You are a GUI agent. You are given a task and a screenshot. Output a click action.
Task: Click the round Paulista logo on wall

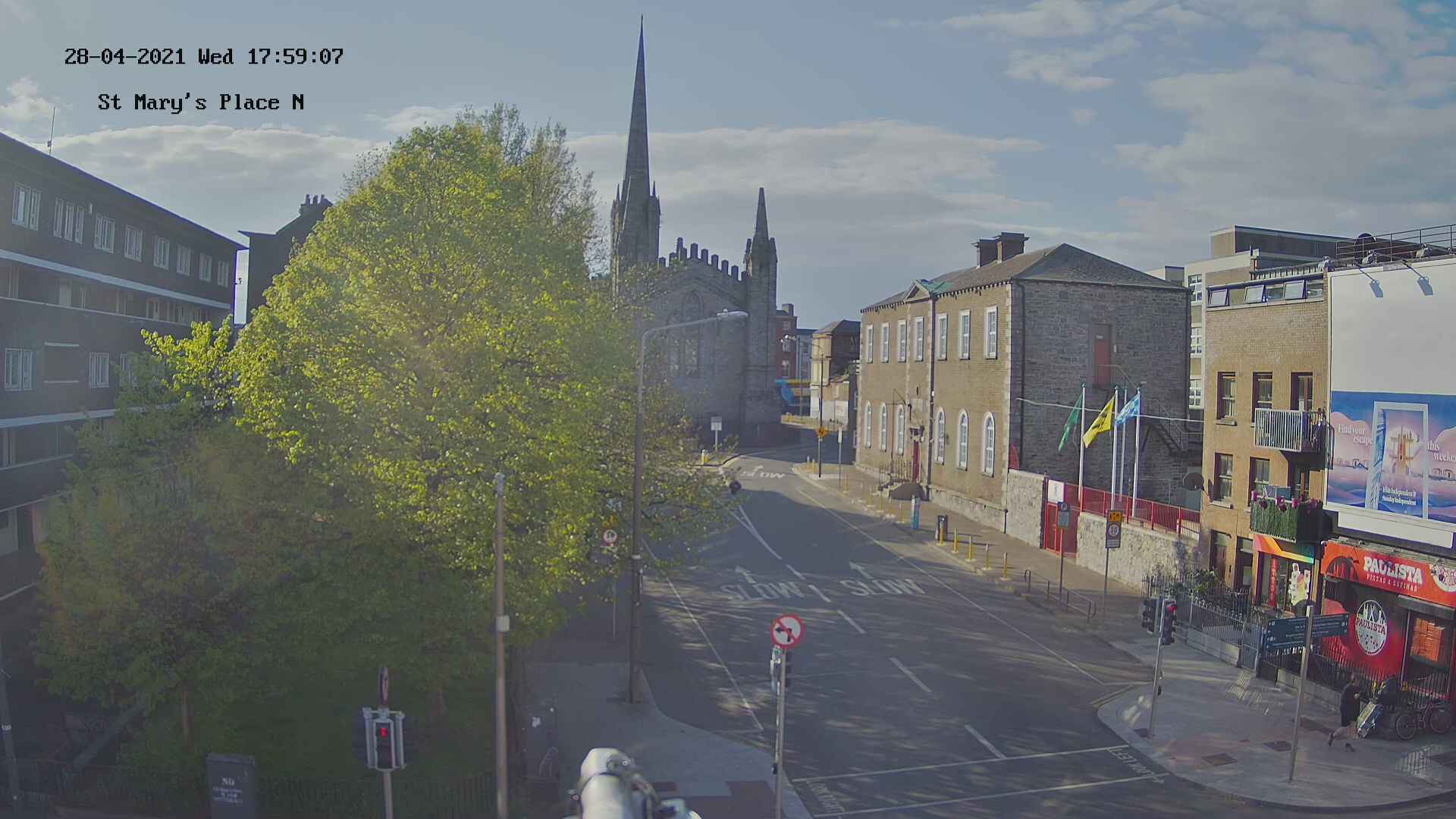1370,627
